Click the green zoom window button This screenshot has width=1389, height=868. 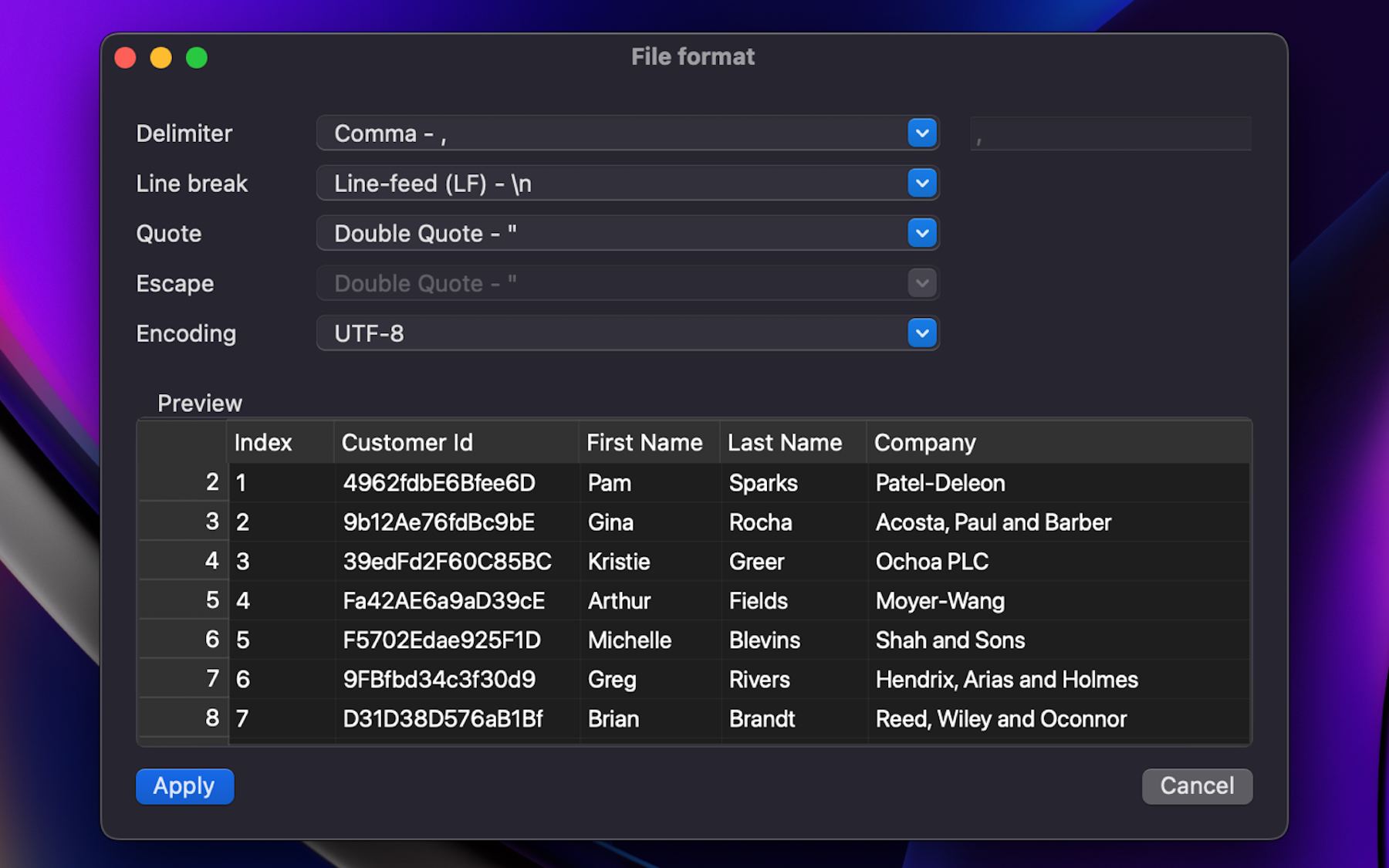[197, 58]
